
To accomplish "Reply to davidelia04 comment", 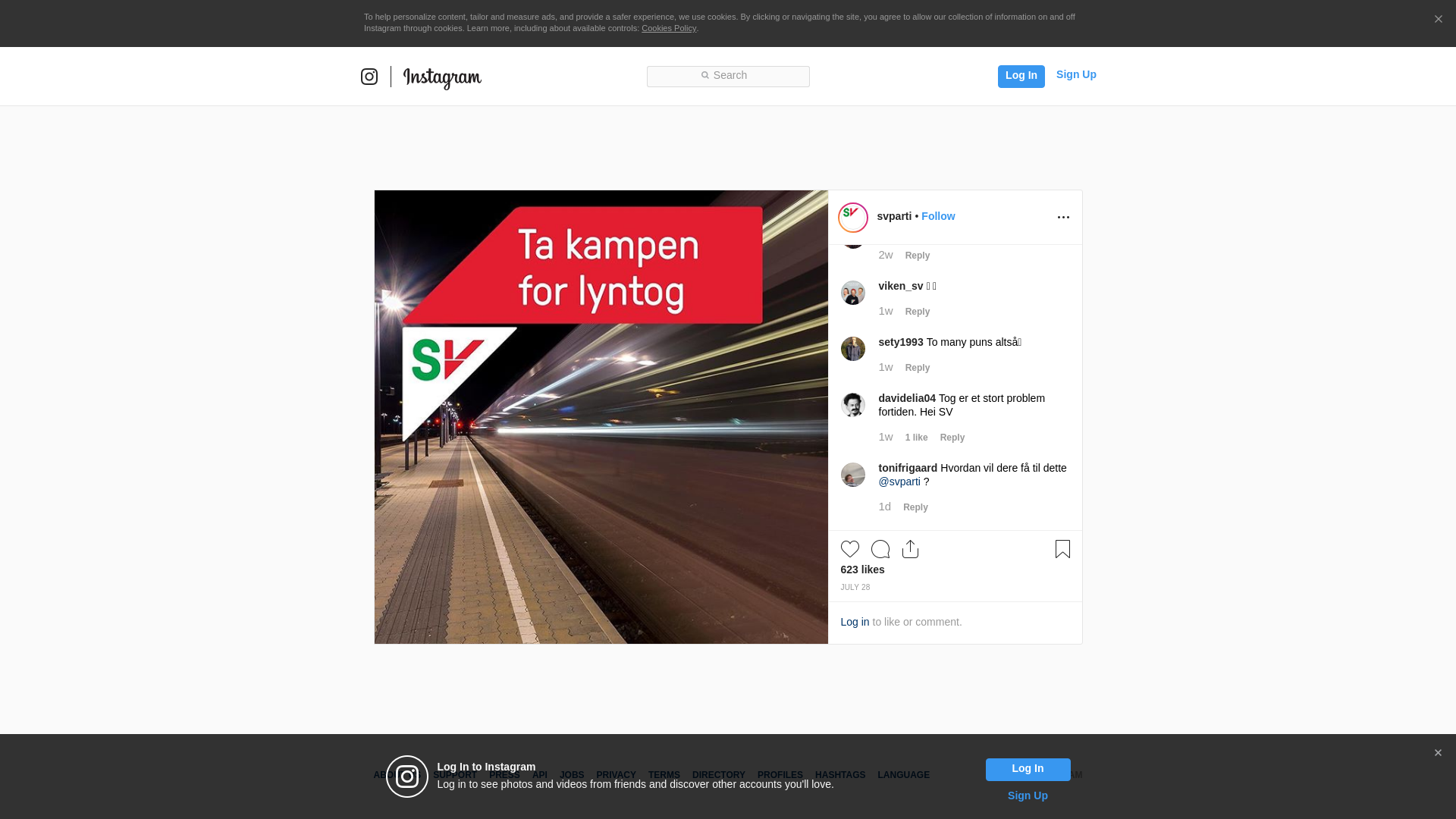I will coord(952,438).
